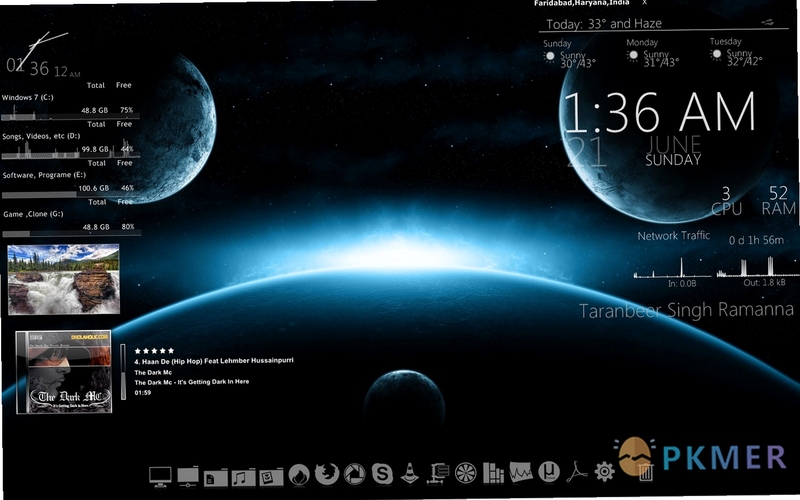The width and height of the screenshot is (800, 500).
Task: Launch VLC media player cone icon
Action: click(410, 473)
